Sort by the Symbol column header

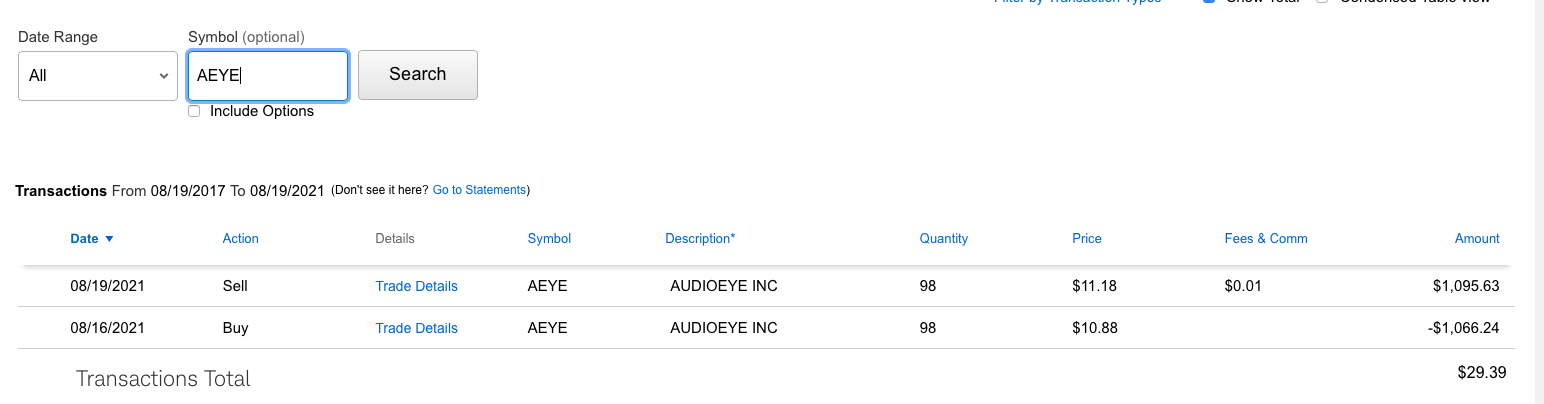[549, 239]
